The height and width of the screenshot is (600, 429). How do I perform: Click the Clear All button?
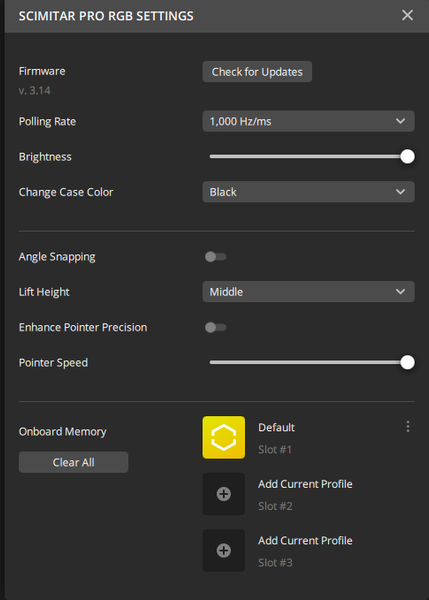73,462
